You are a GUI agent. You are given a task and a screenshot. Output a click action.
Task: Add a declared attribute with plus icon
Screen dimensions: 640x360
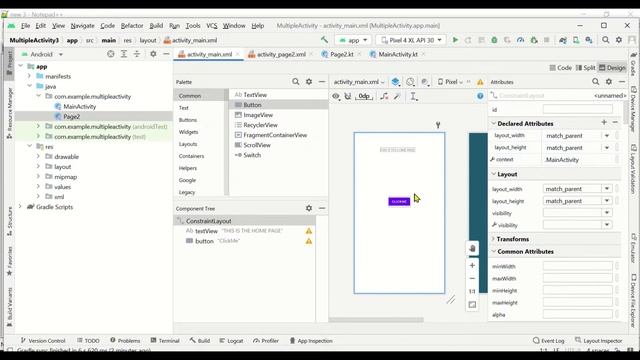(604, 122)
